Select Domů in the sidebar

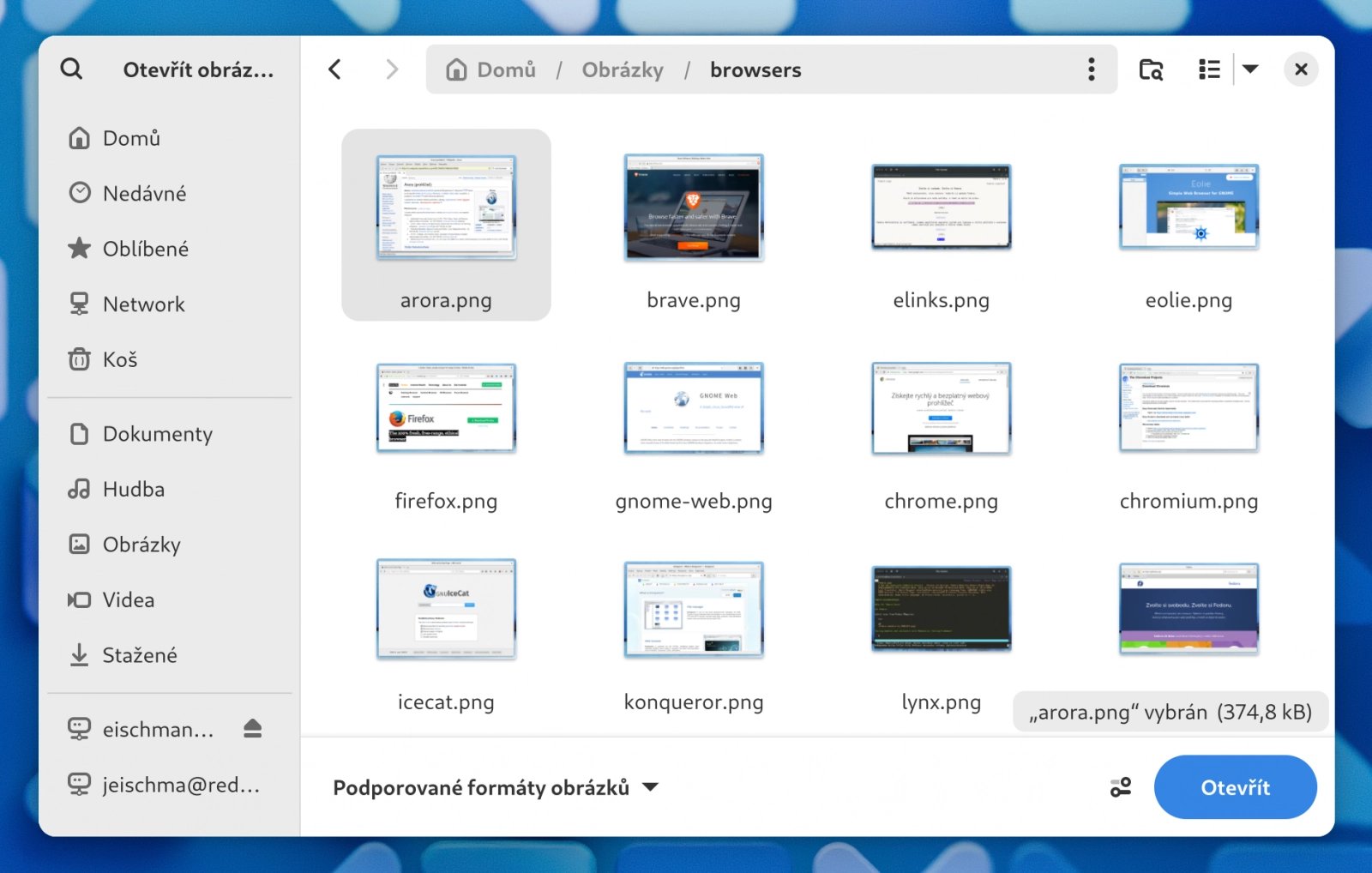click(169, 138)
